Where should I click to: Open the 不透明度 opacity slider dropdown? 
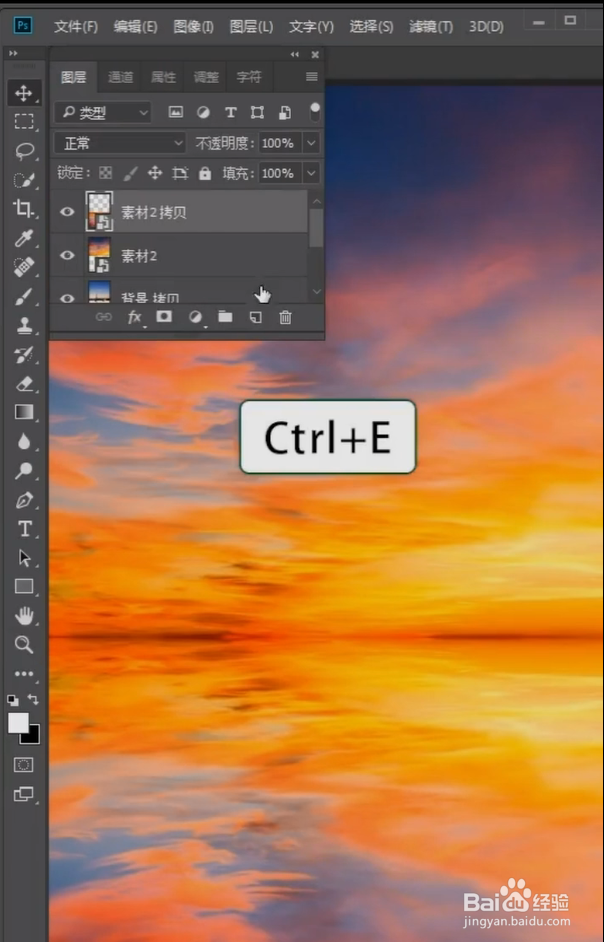(x=311, y=143)
